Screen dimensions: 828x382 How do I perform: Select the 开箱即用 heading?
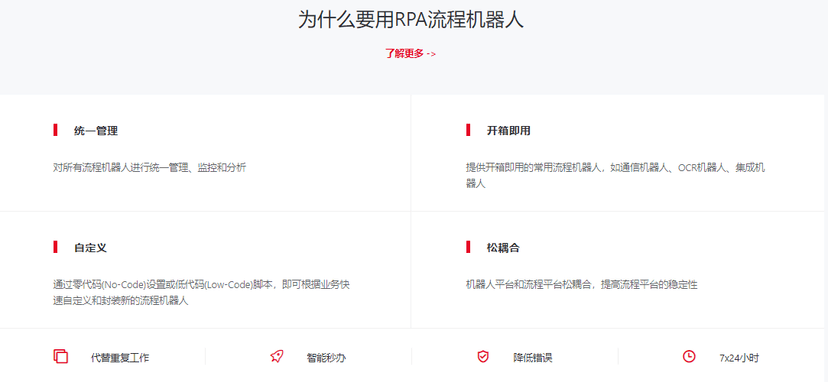click(509, 131)
